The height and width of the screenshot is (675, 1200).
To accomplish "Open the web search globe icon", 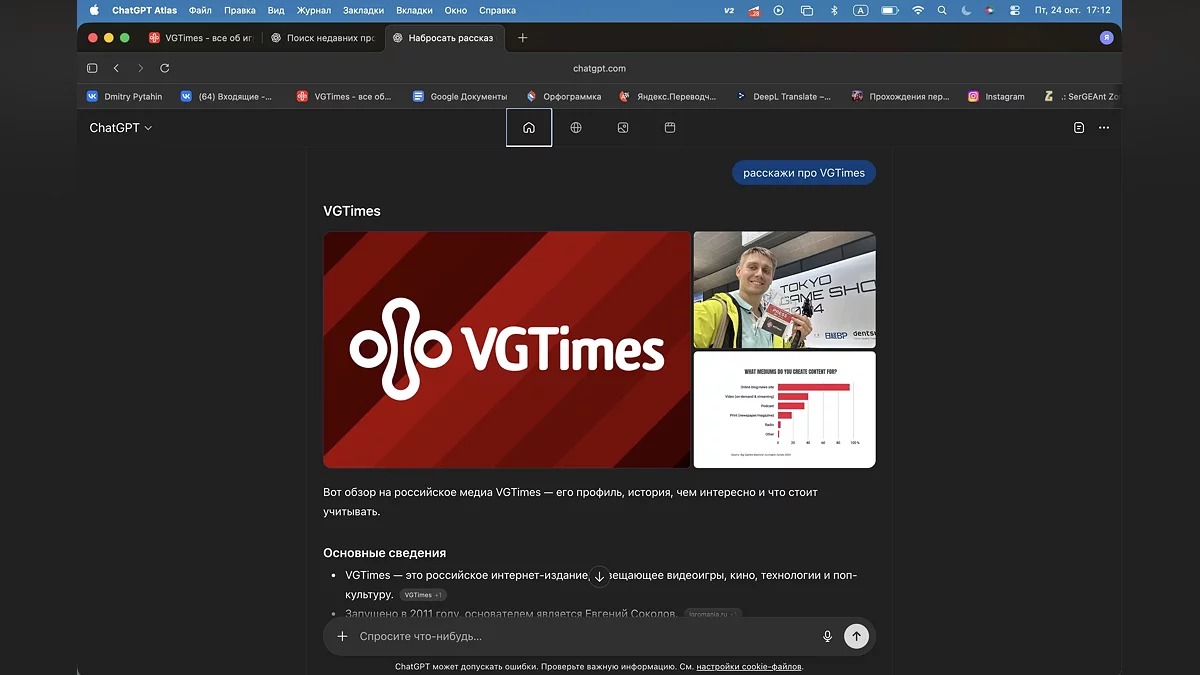I will tap(576, 128).
